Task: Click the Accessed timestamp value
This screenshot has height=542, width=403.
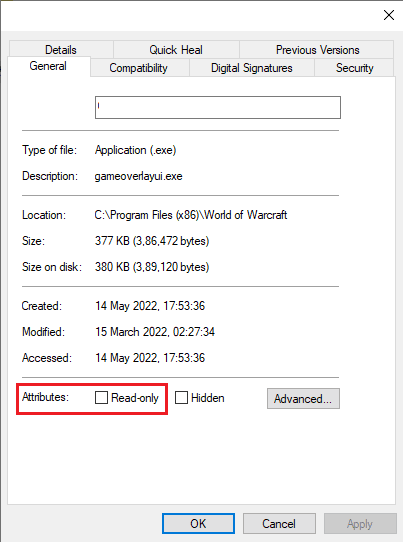Action: point(150,358)
